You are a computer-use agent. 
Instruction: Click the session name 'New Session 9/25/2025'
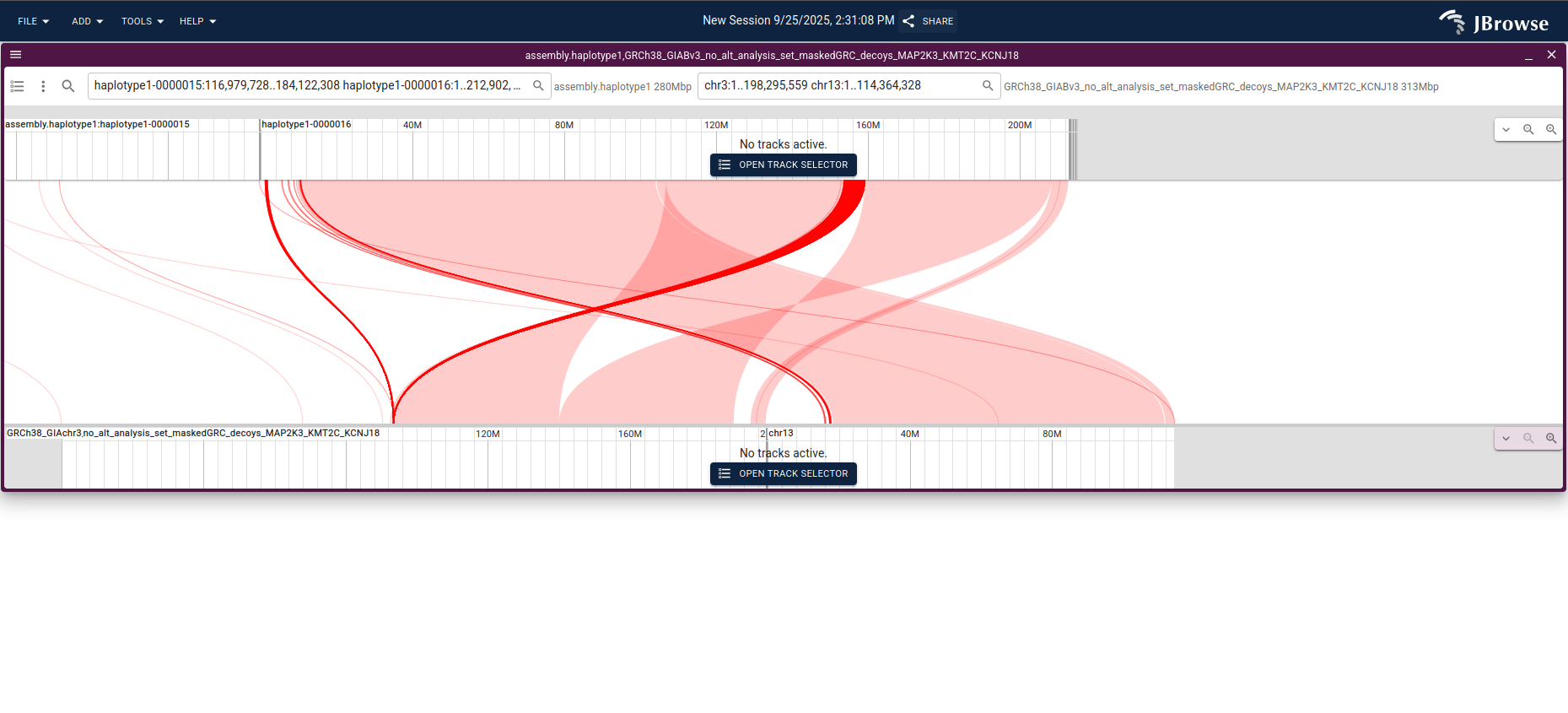coord(798,20)
